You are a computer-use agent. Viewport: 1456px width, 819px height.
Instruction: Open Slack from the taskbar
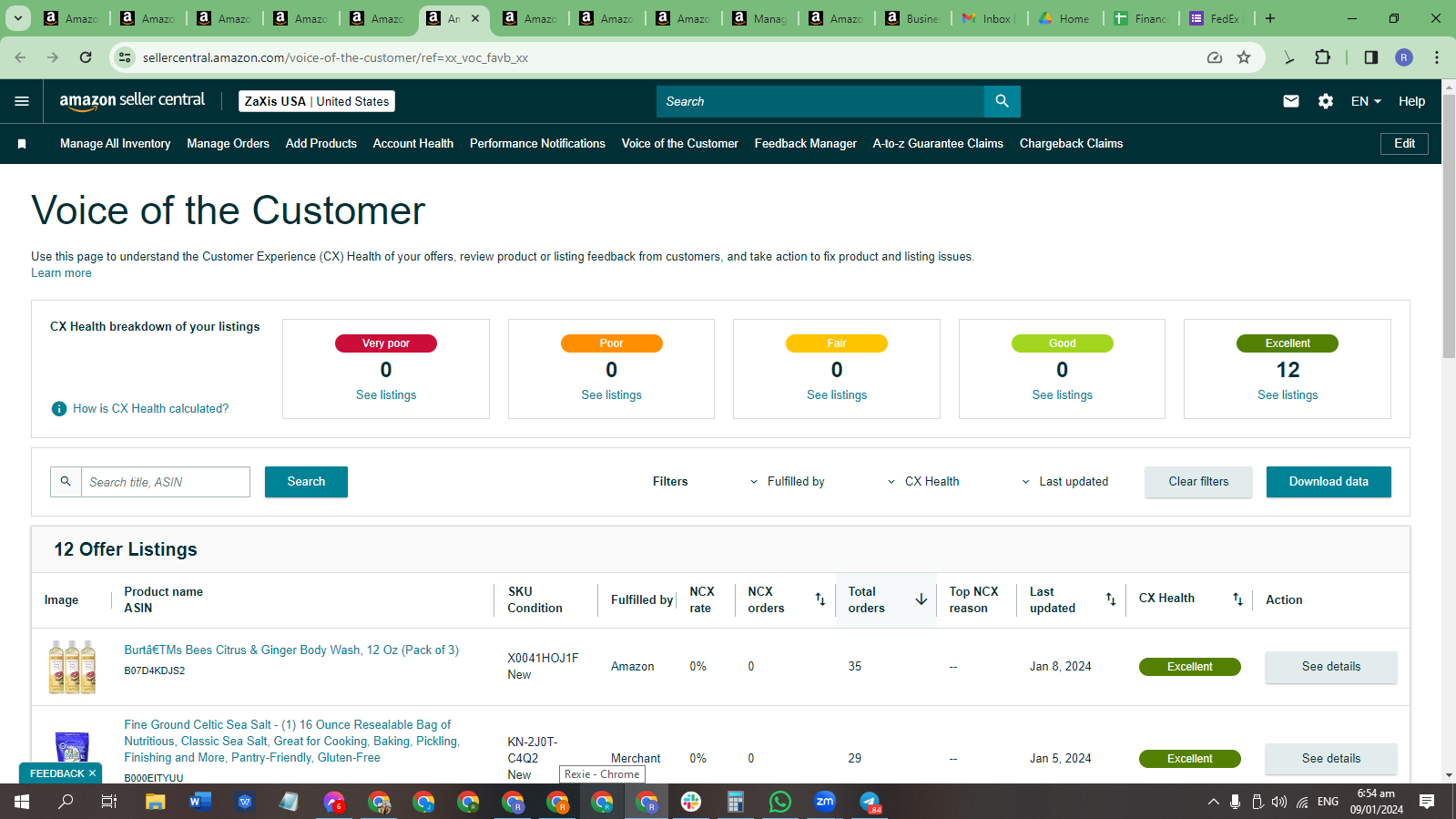(x=691, y=802)
